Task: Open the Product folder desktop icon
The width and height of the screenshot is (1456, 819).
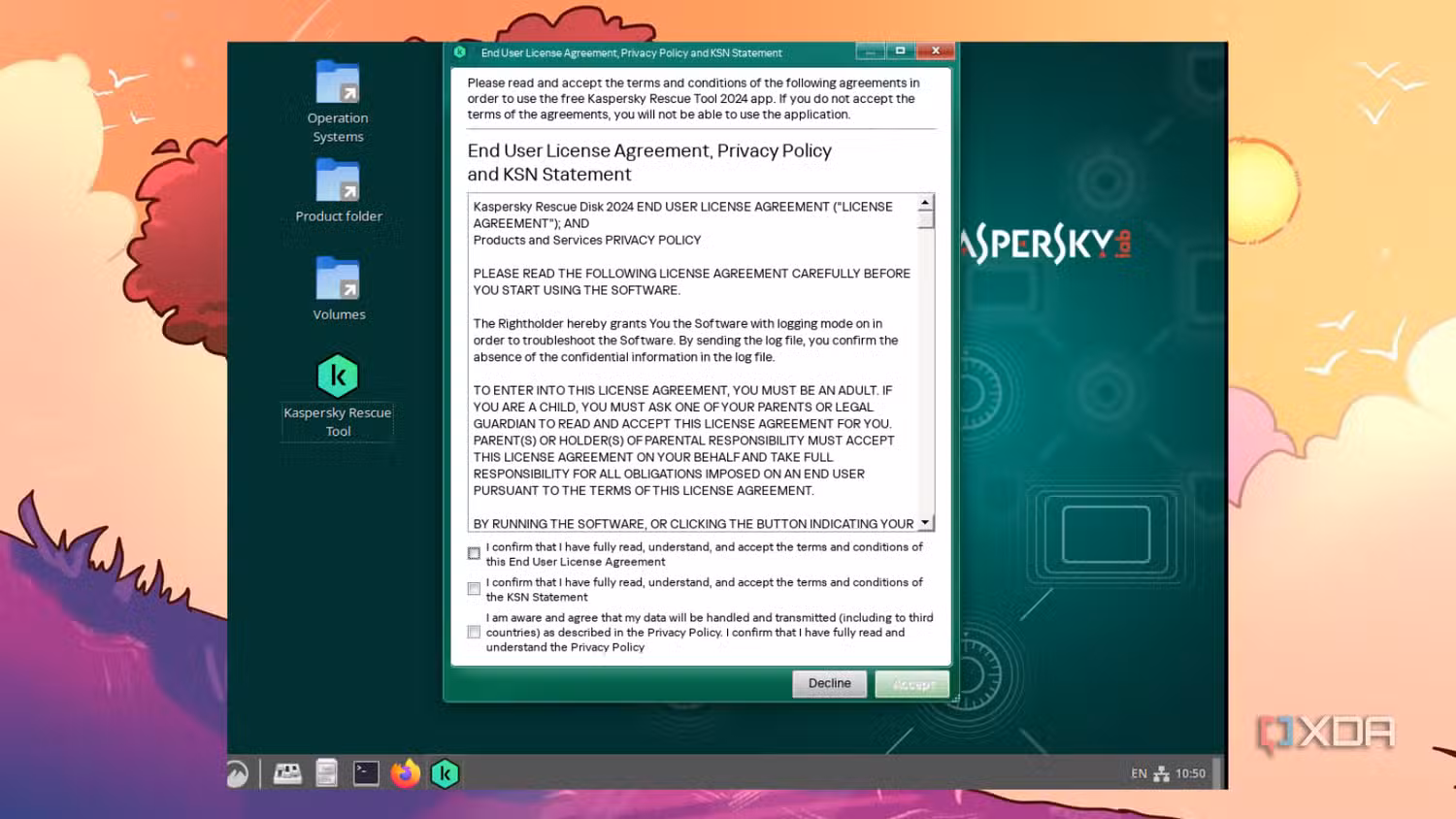Action: [338, 190]
